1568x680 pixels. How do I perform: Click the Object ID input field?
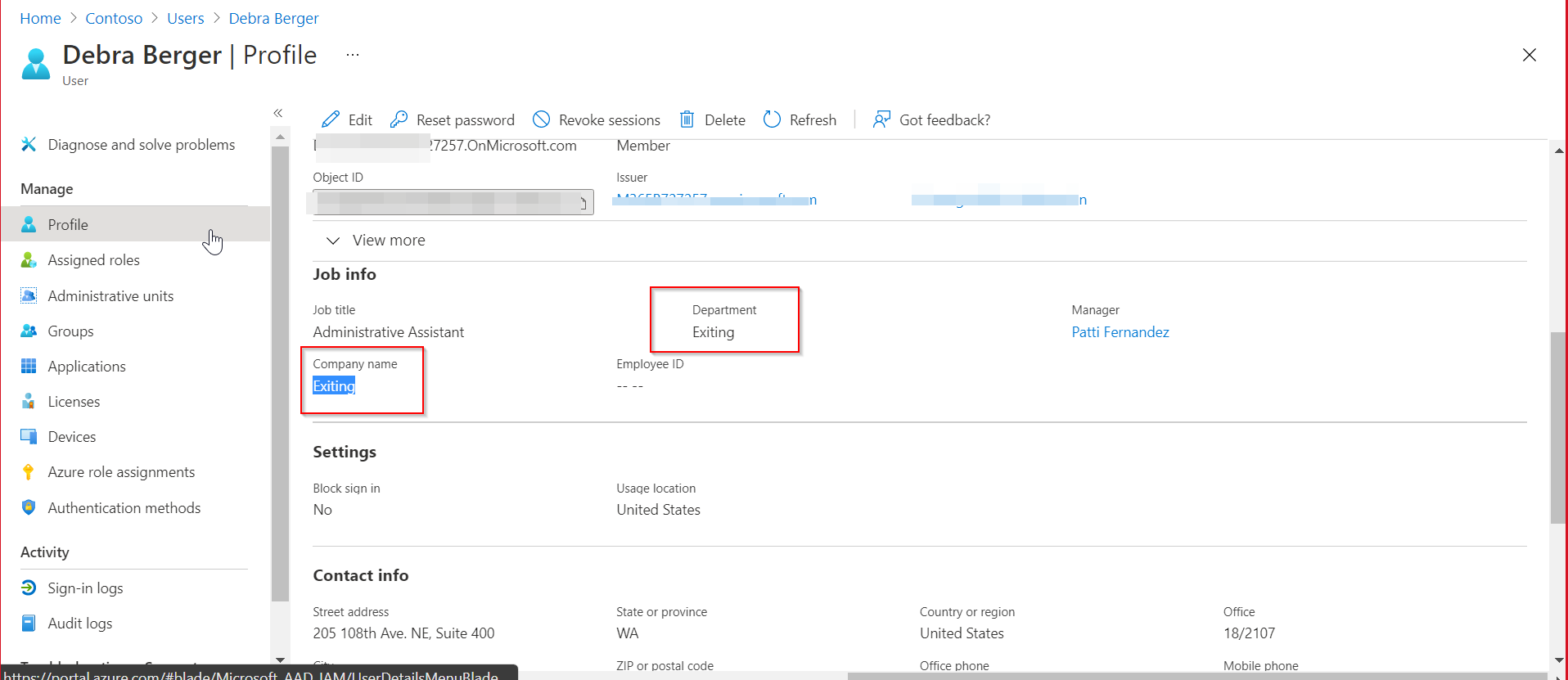pyautogui.click(x=453, y=202)
